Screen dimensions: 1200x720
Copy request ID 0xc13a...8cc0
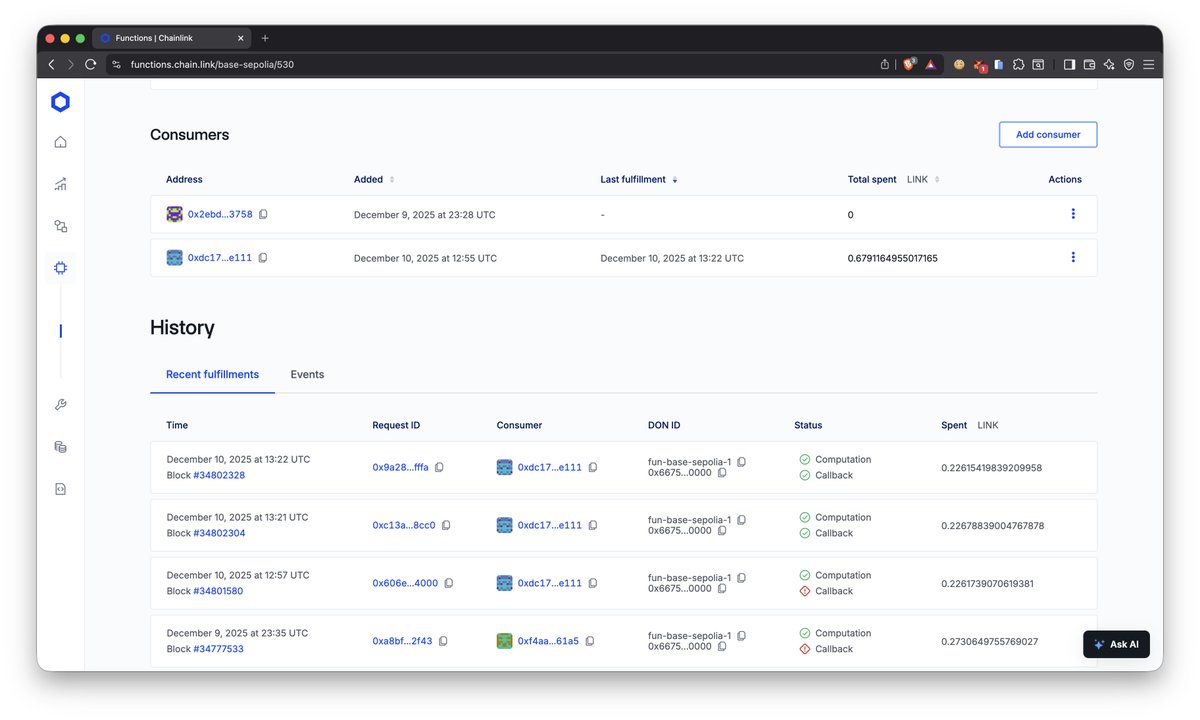[x=446, y=525]
